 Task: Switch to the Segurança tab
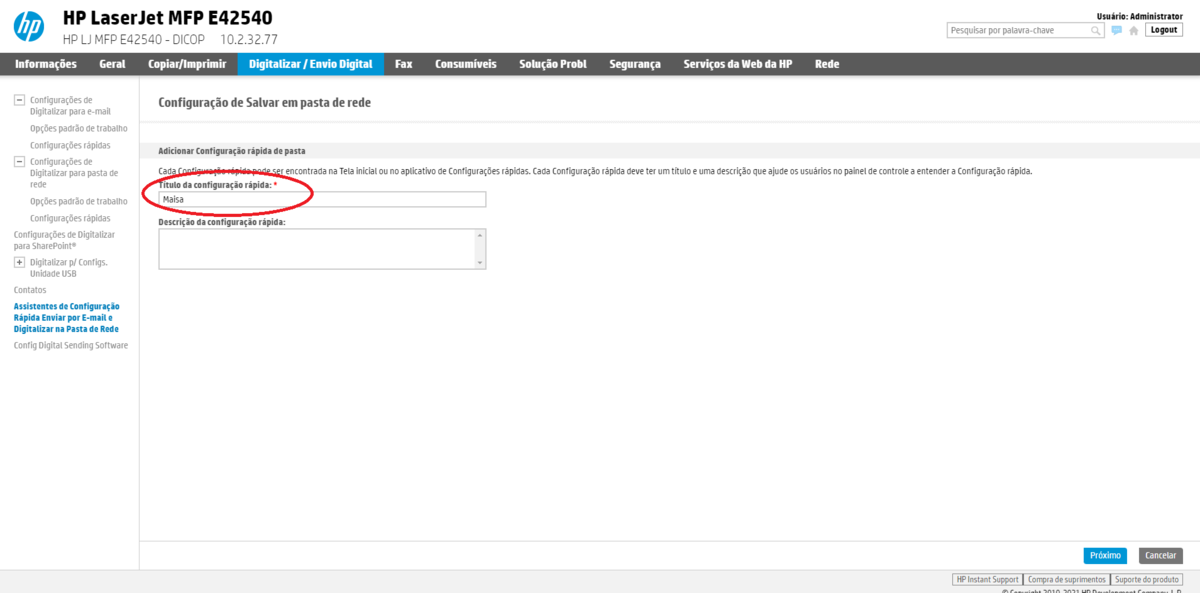click(635, 64)
